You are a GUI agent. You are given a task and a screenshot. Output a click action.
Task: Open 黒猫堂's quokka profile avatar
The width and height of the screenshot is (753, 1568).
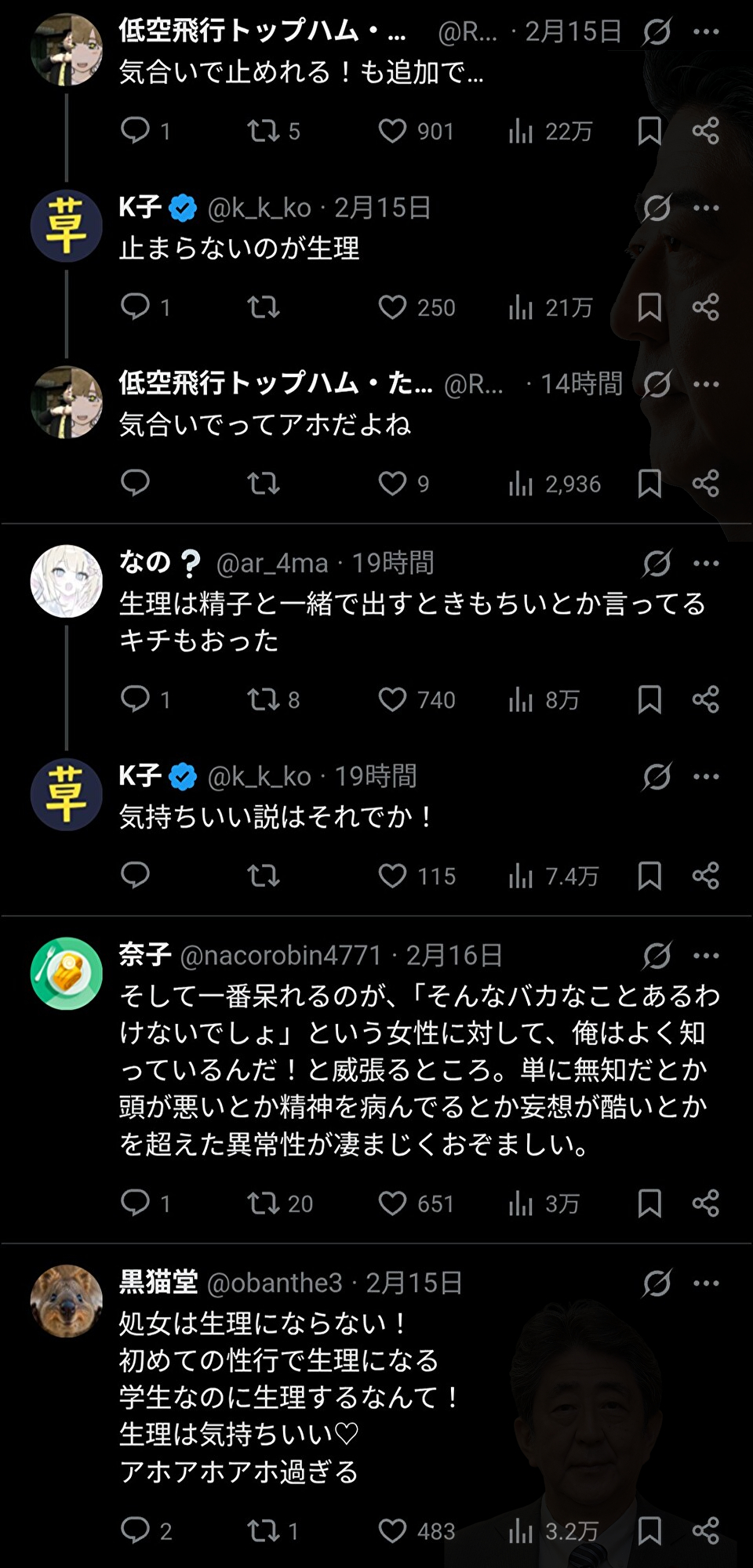click(67, 1301)
